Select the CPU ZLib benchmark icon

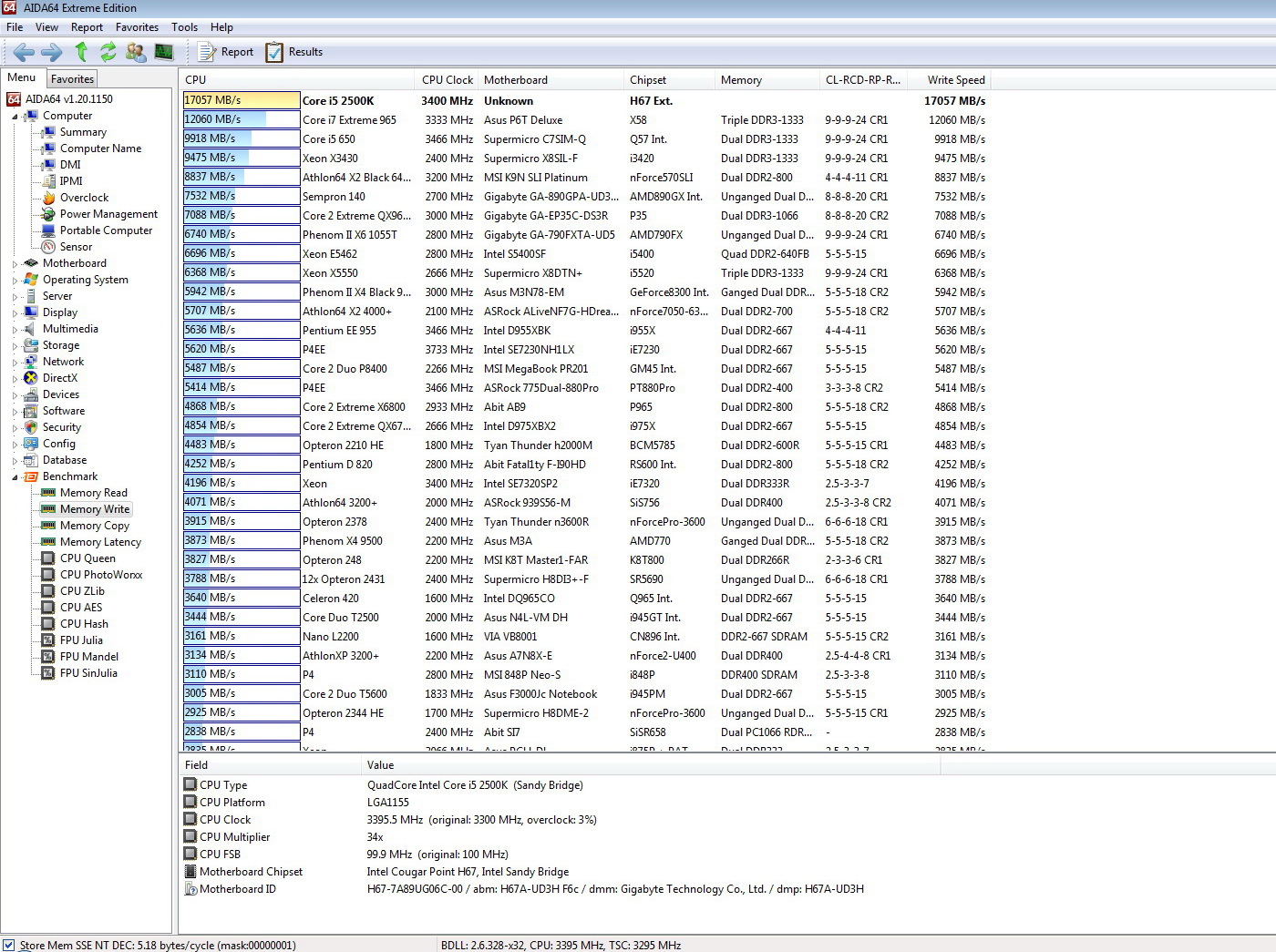pyautogui.click(x=48, y=591)
